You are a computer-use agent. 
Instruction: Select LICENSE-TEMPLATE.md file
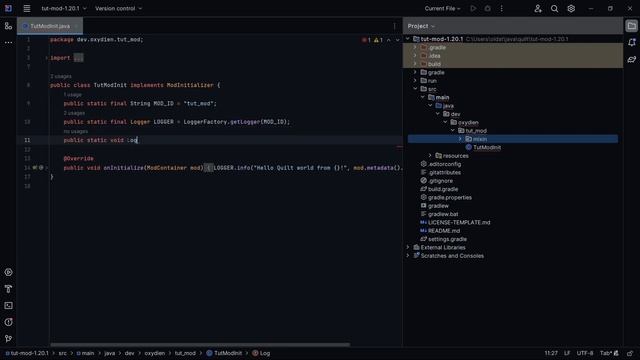[459, 222]
